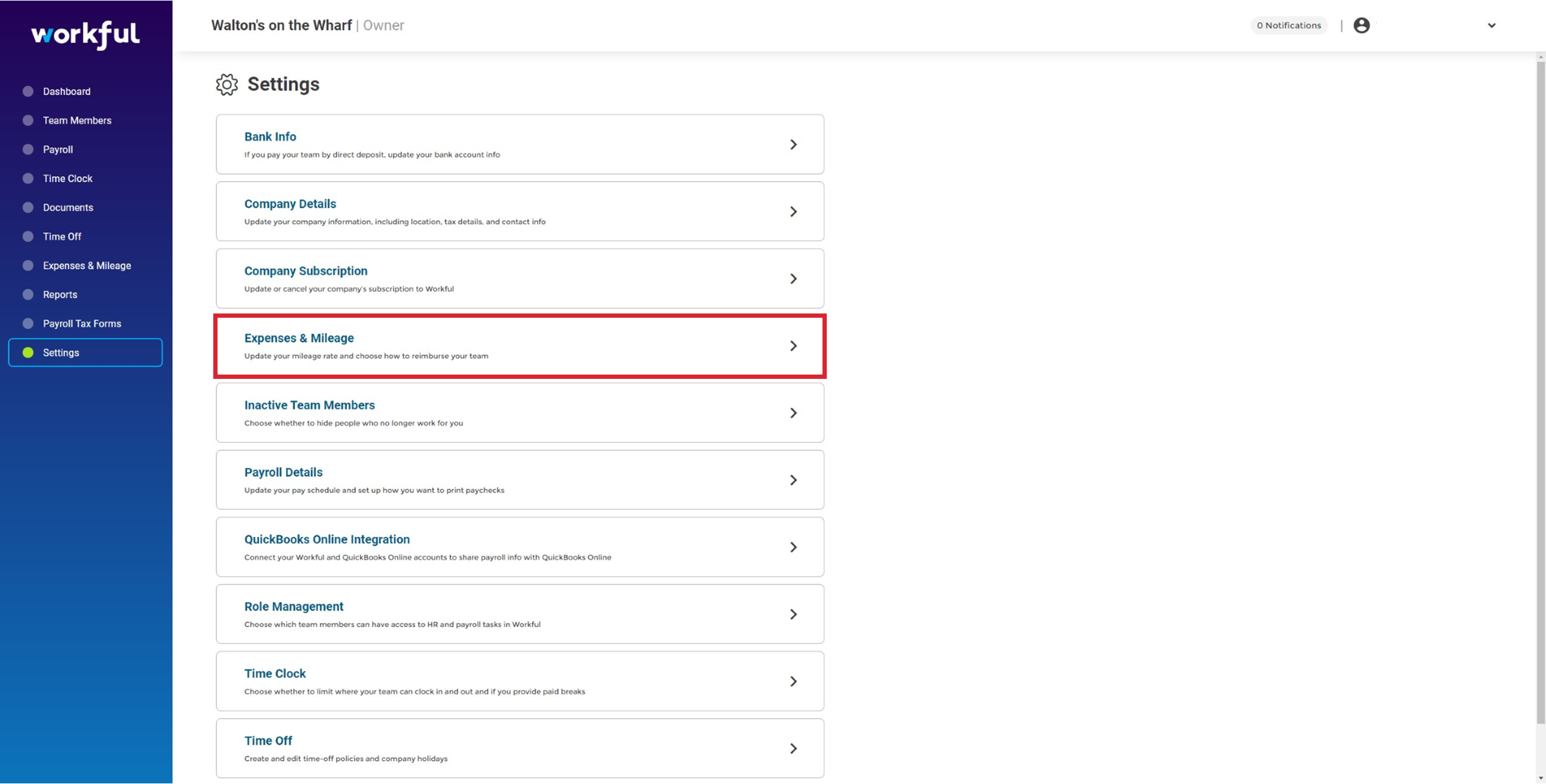Click the Reports sidebar bullet icon
The image size is (1546, 784).
point(28,295)
